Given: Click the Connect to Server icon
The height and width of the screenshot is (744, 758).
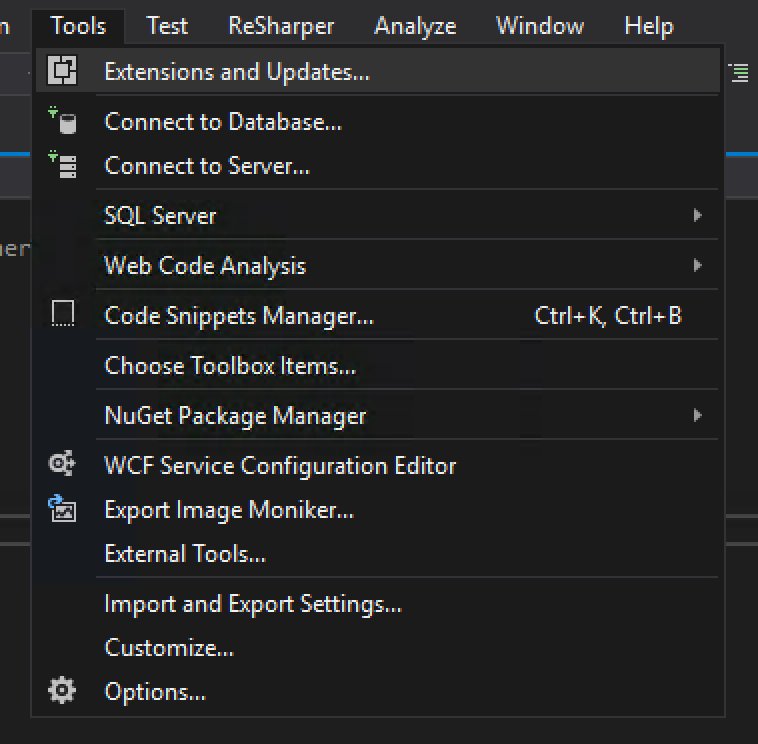Looking at the screenshot, I should [x=63, y=164].
